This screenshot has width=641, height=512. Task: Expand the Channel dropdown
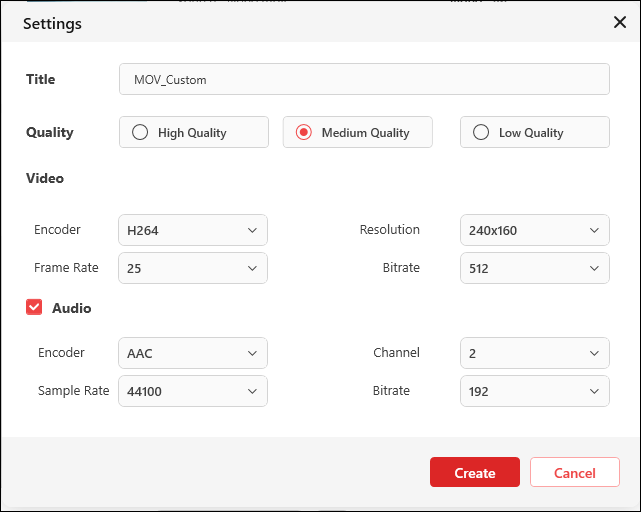tap(534, 353)
